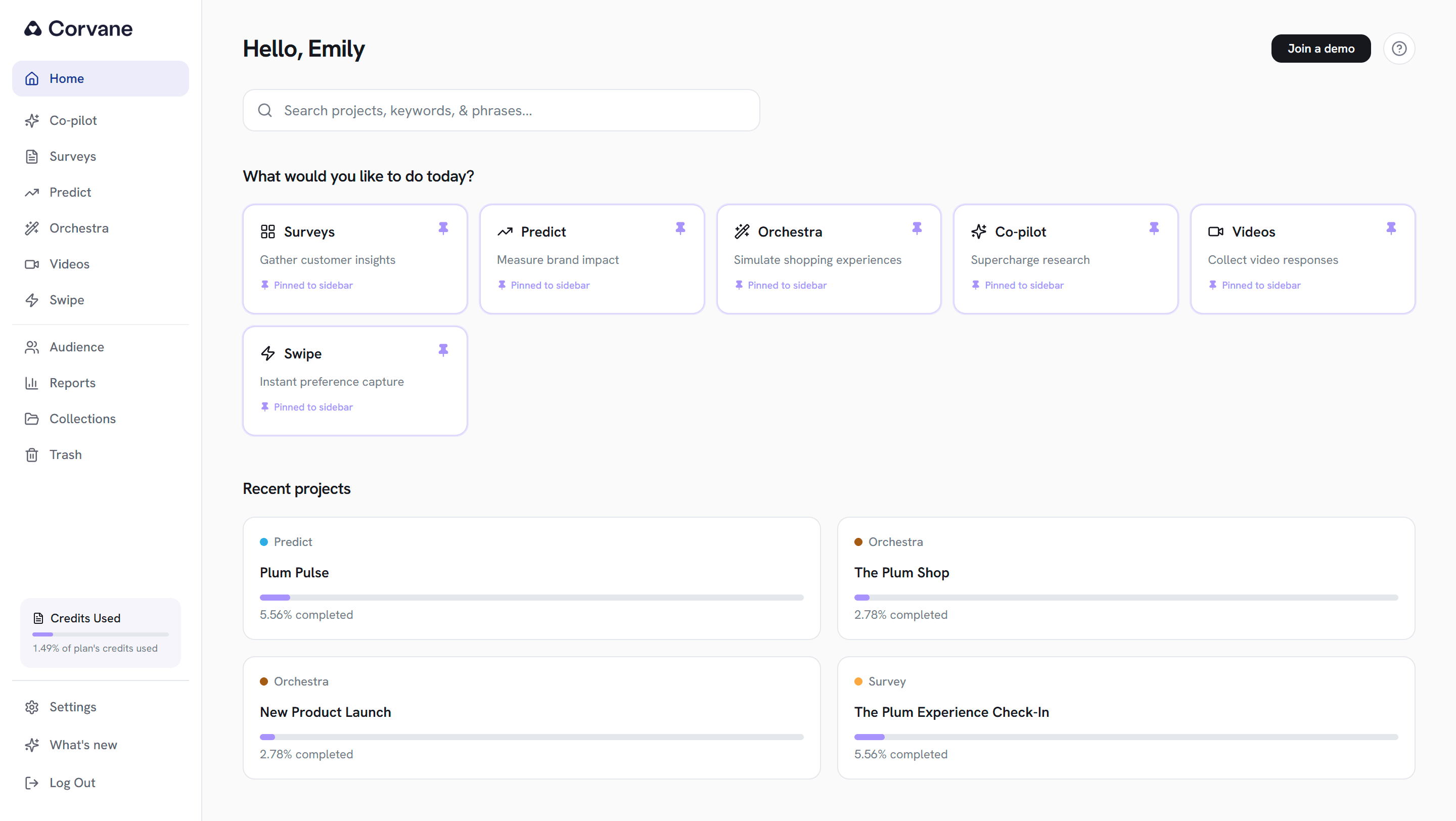Click the search magnifier icon
The width and height of the screenshot is (1456, 821).
tap(265, 110)
